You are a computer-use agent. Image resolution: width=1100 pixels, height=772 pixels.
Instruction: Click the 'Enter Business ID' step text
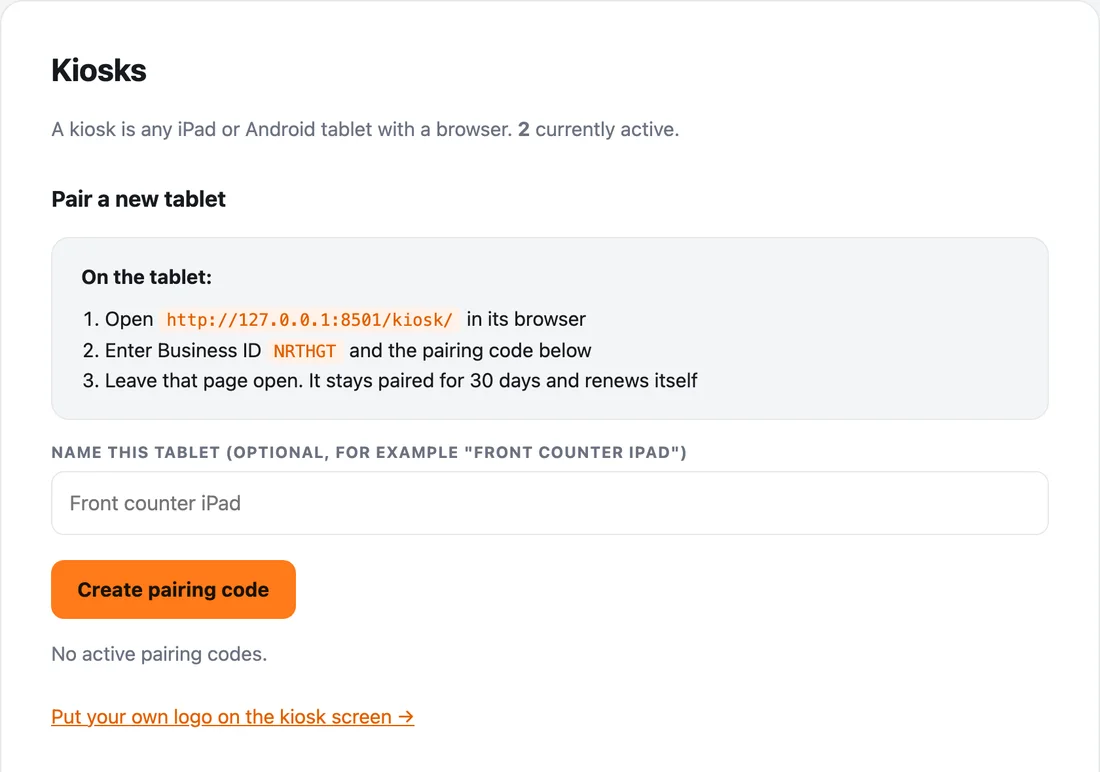click(x=182, y=350)
